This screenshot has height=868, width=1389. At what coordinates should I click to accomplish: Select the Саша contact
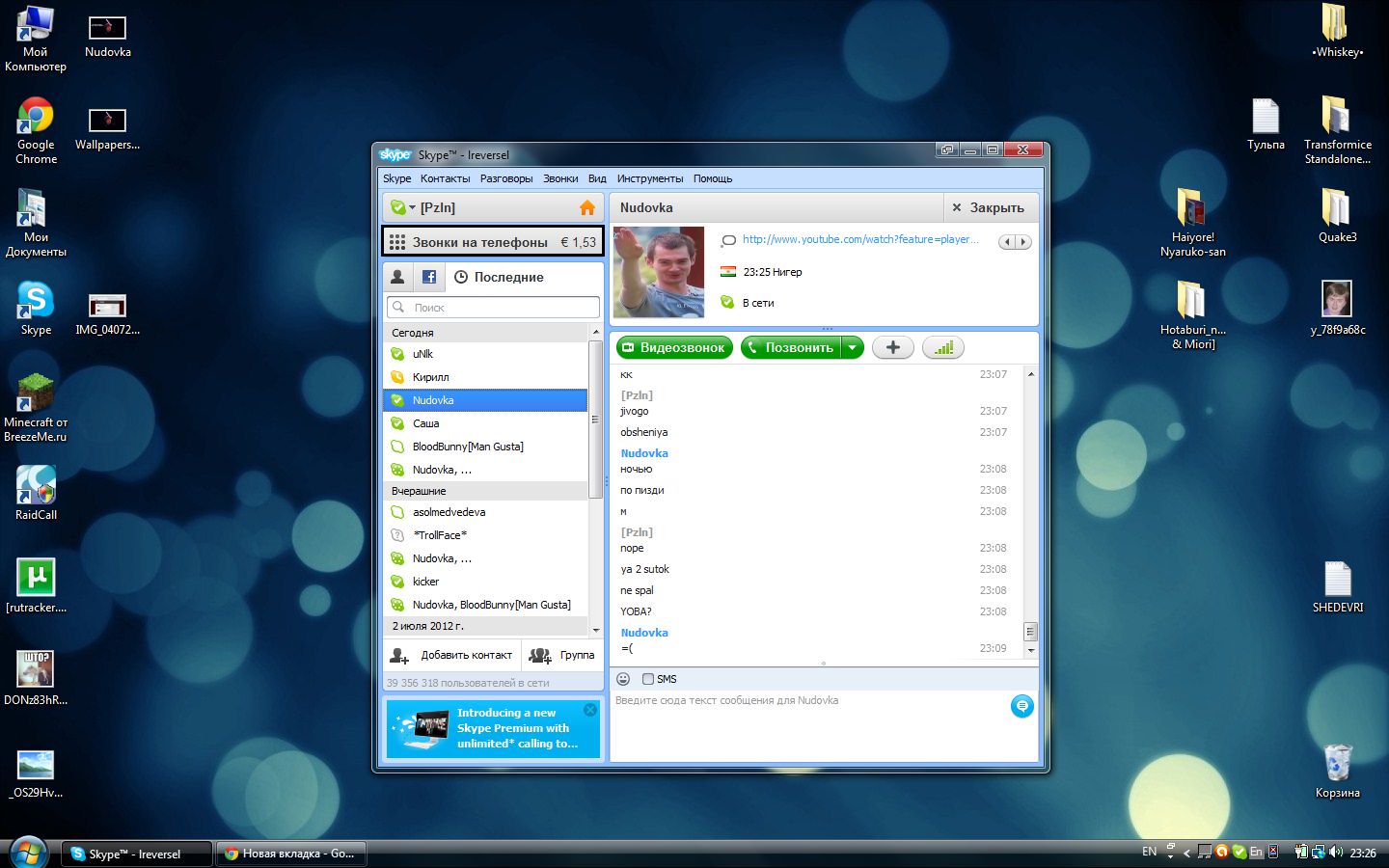[x=485, y=423]
